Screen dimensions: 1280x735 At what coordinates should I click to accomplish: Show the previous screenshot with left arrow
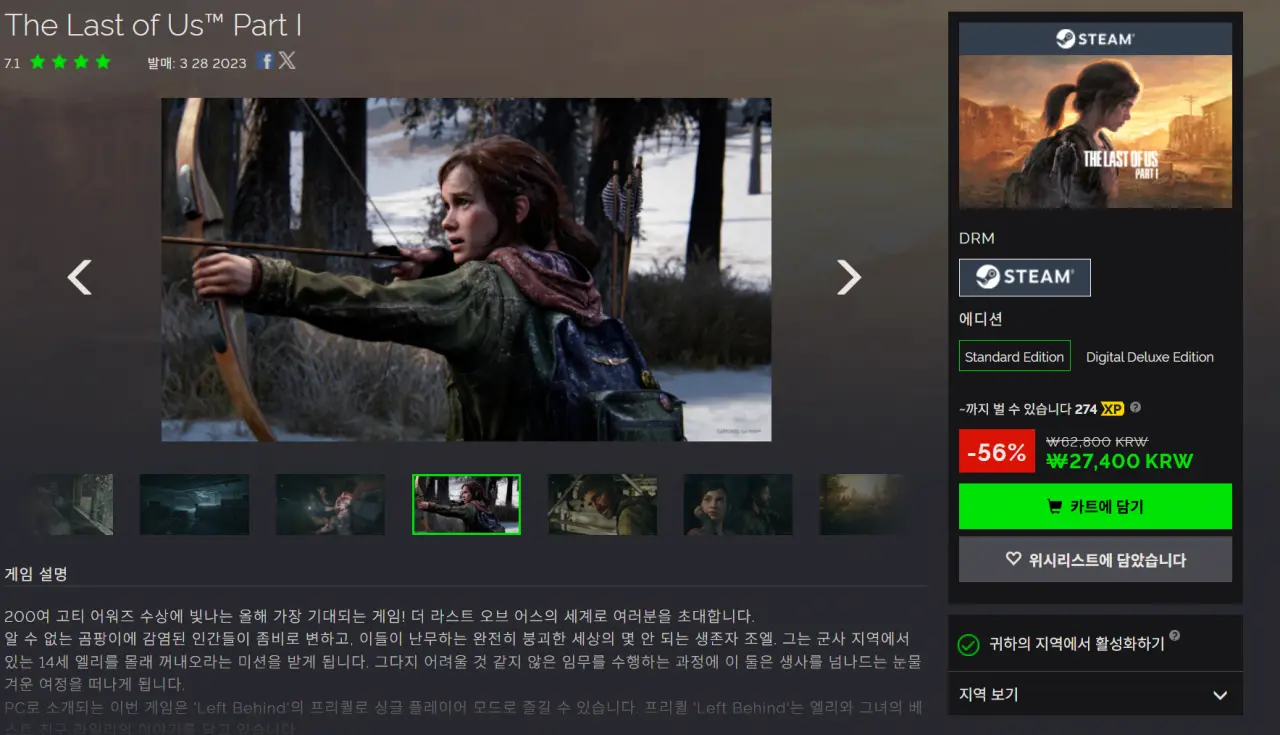coord(79,277)
